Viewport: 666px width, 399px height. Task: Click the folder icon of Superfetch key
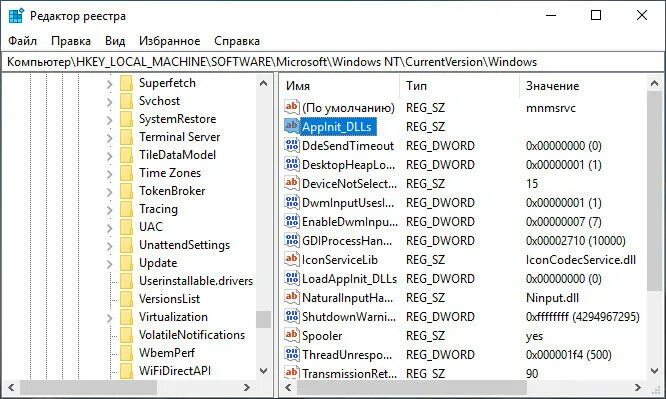(x=127, y=83)
